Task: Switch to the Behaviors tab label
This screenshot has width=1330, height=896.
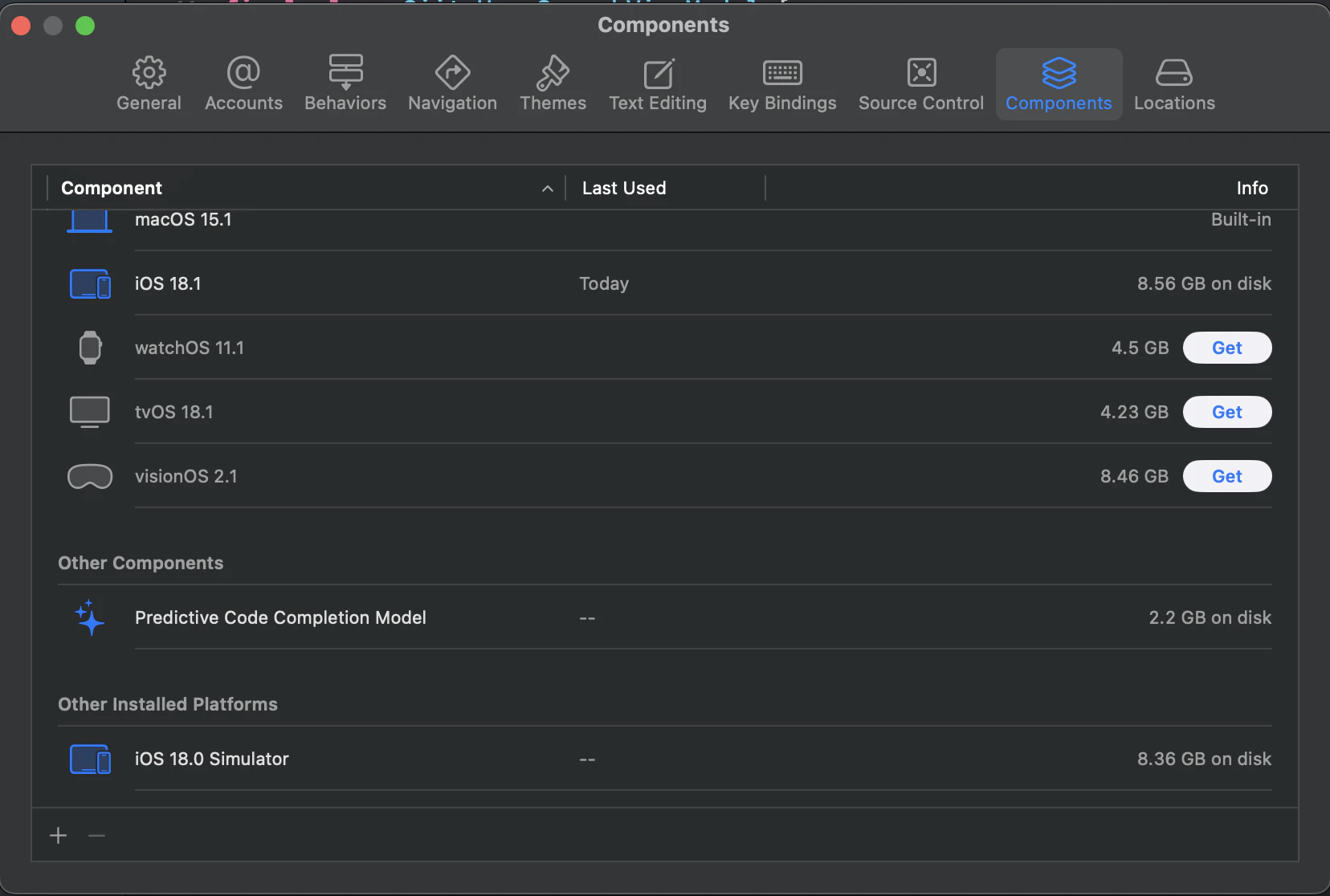Action: click(x=345, y=104)
